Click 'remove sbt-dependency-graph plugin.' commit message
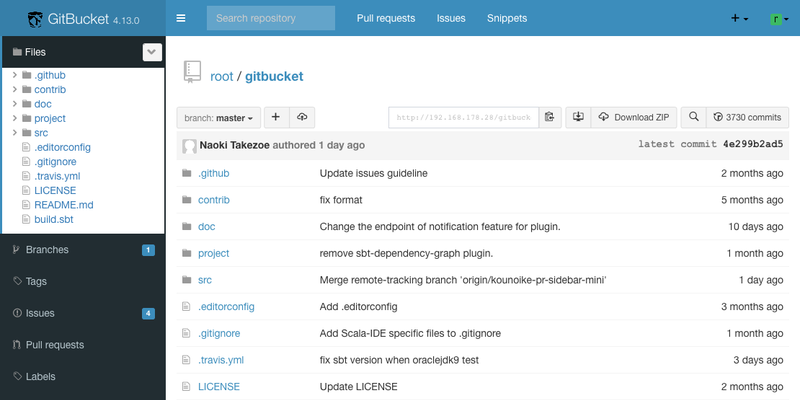This screenshot has width=800, height=400. click(406, 253)
